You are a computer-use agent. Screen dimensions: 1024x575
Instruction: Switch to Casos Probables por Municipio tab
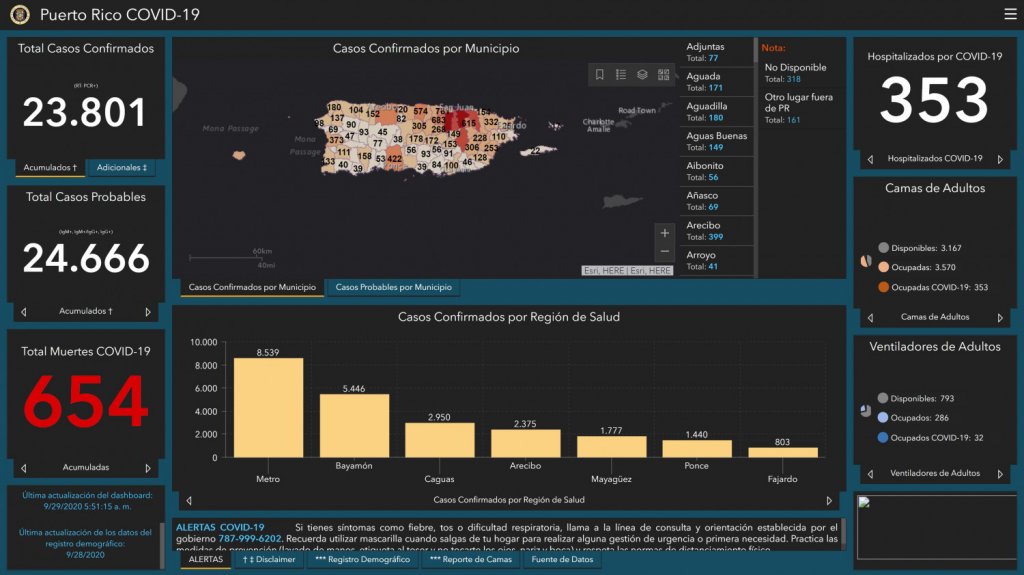coord(393,288)
